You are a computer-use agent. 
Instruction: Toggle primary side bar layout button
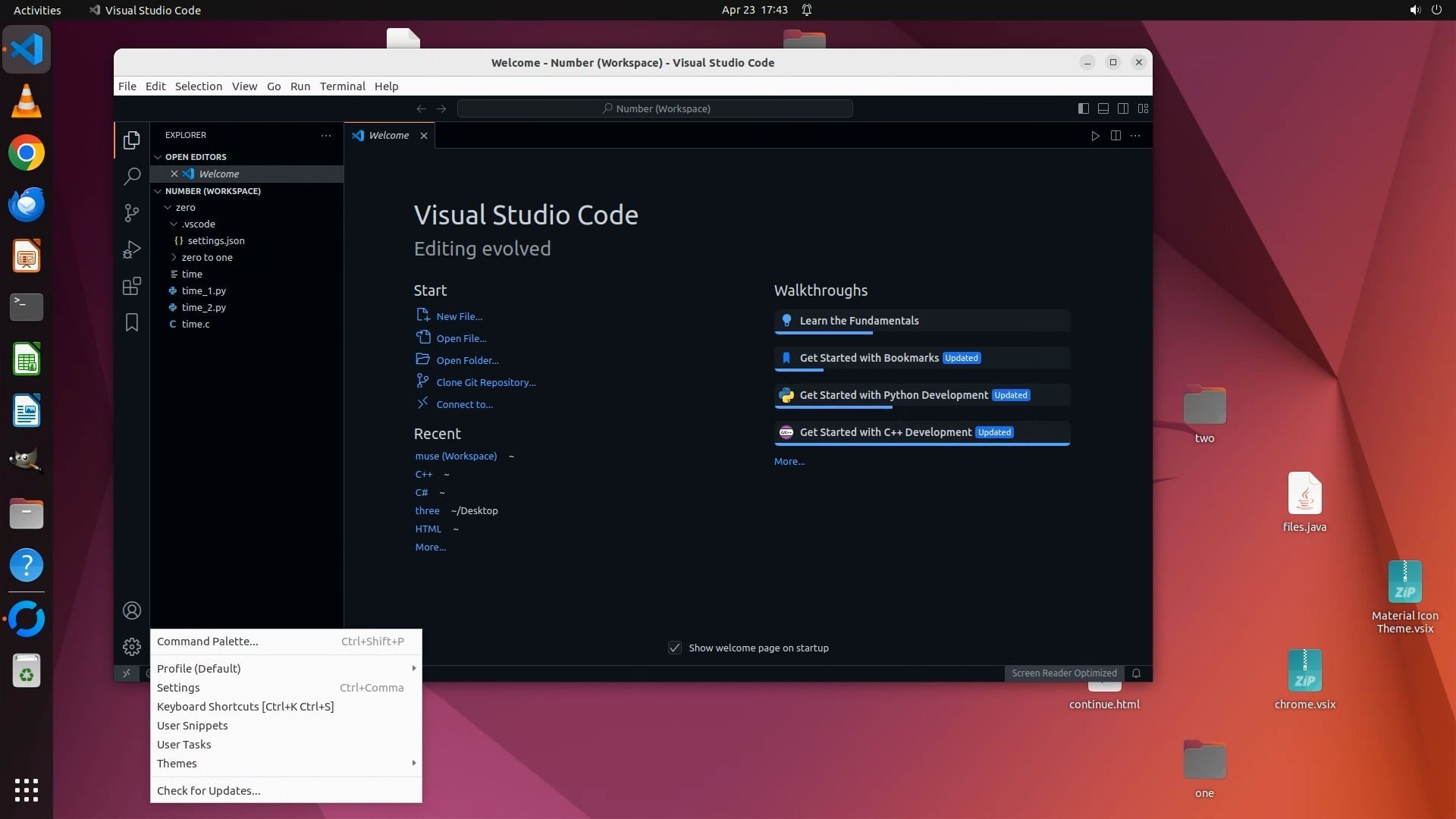point(1084,108)
